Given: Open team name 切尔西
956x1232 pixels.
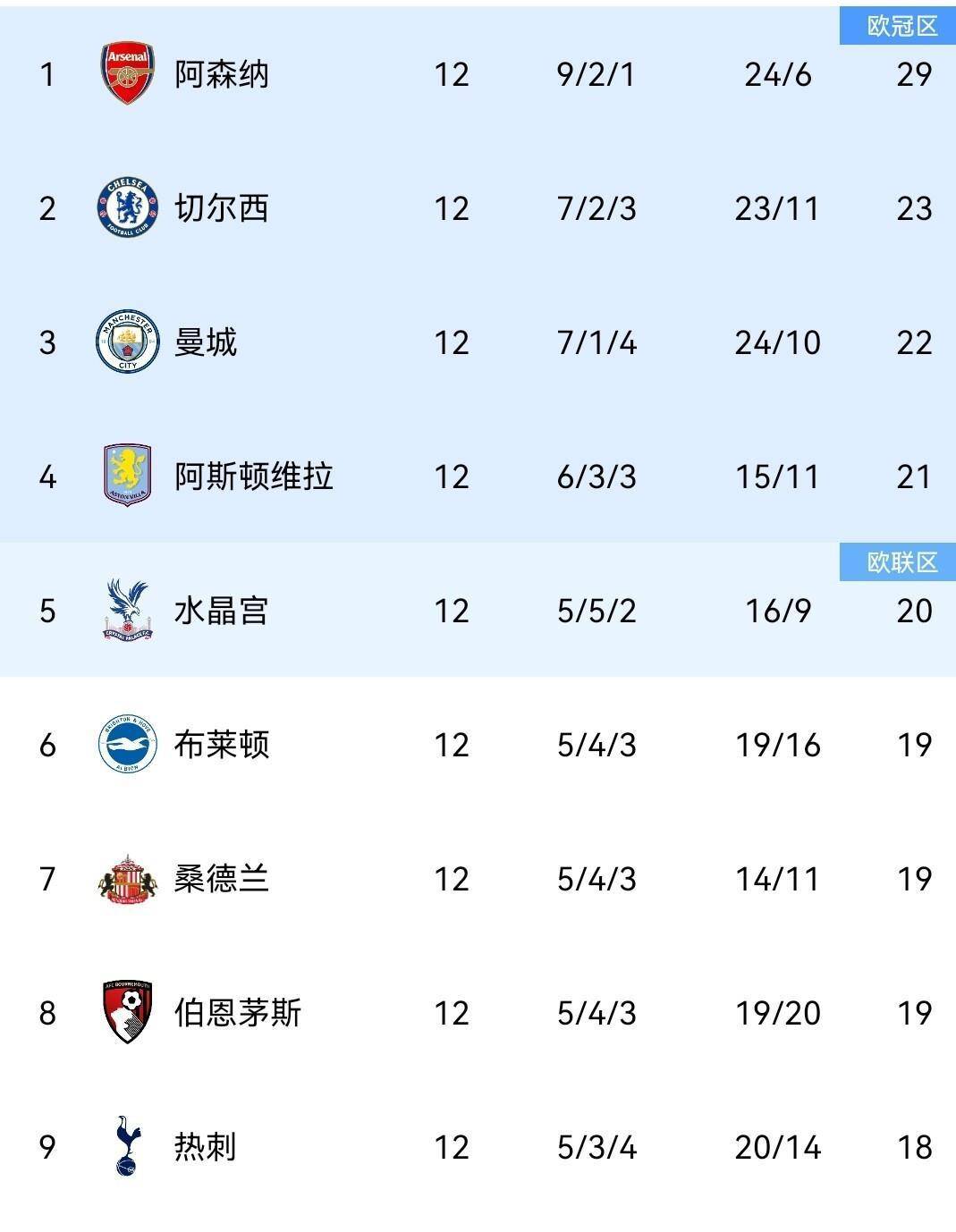Looking at the screenshot, I should click(x=221, y=208).
